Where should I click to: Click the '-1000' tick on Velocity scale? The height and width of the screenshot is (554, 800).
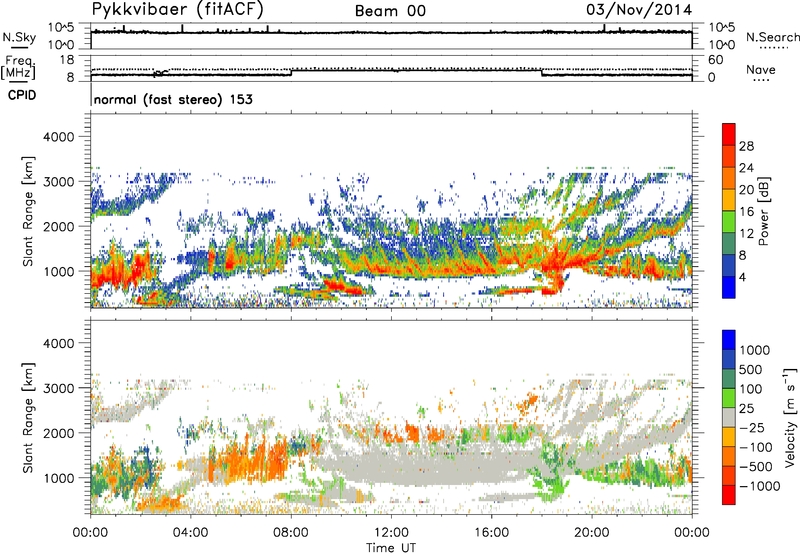tap(759, 486)
